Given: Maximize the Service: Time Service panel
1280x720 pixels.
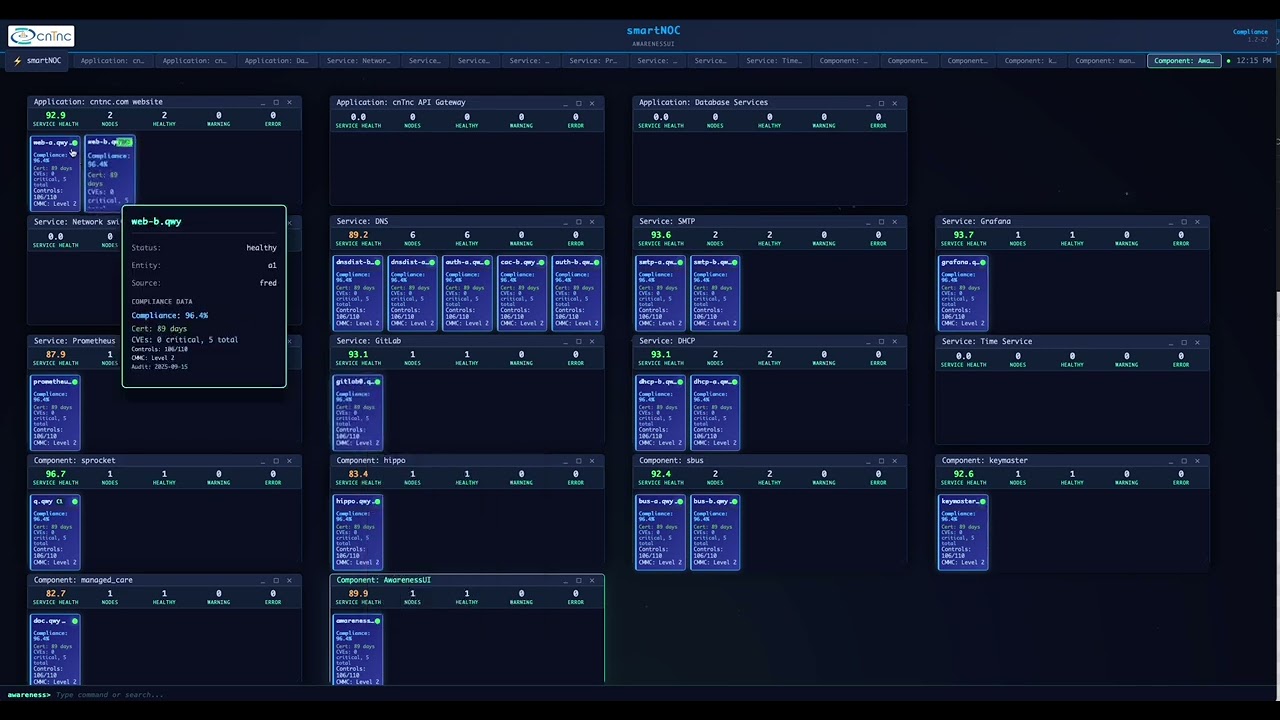Looking at the screenshot, I should pos(1184,341).
